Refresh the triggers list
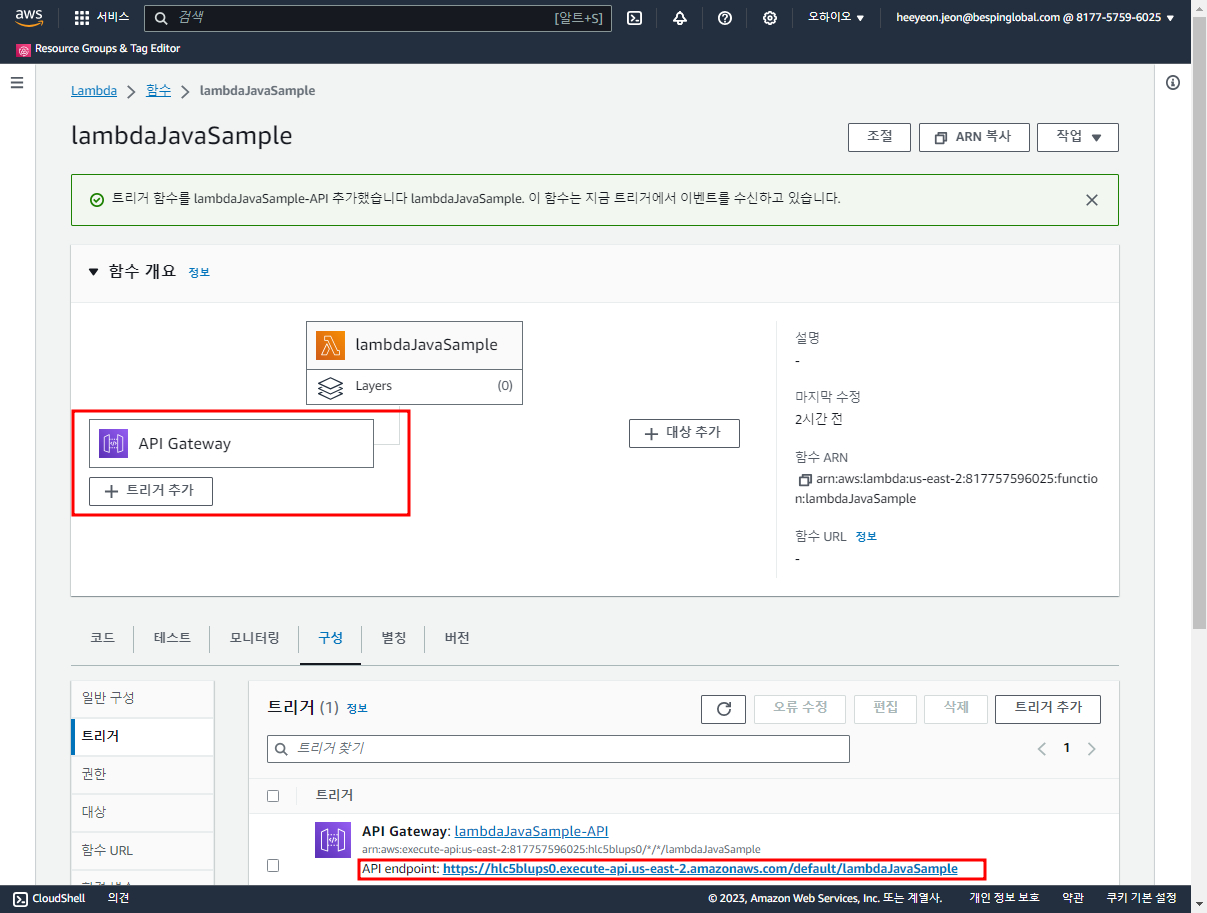Image resolution: width=1207 pixels, height=913 pixels. coord(724,709)
